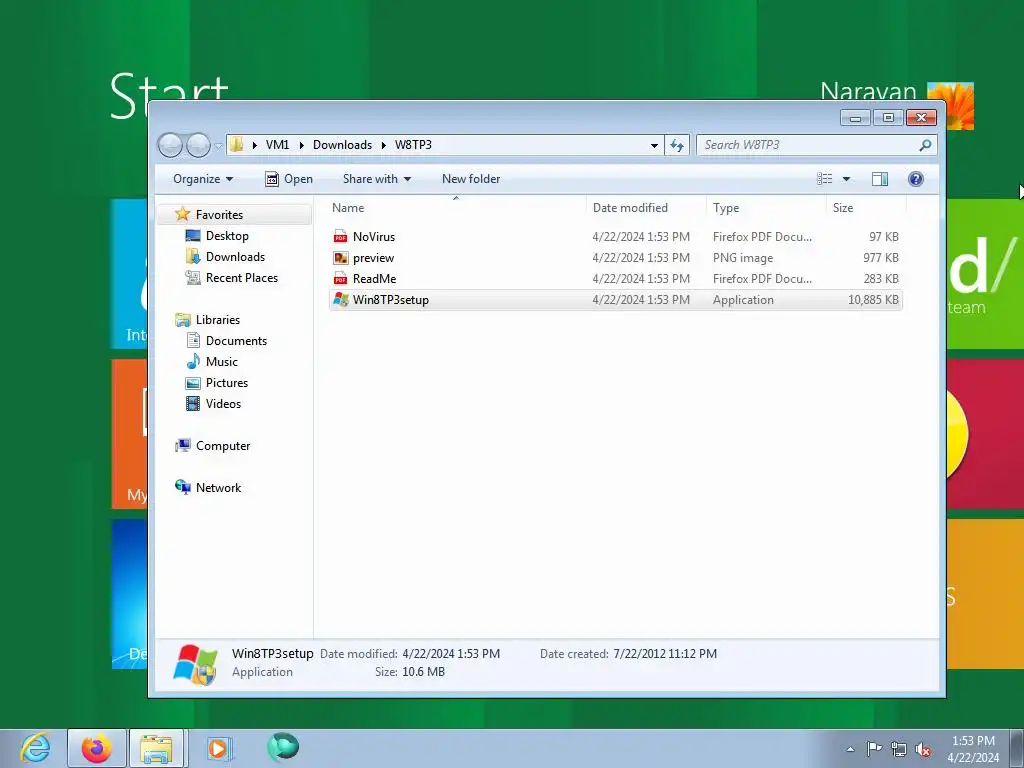Open the recent pages dropdown beside Forward
This screenshot has width=1024, height=768.
(218, 146)
